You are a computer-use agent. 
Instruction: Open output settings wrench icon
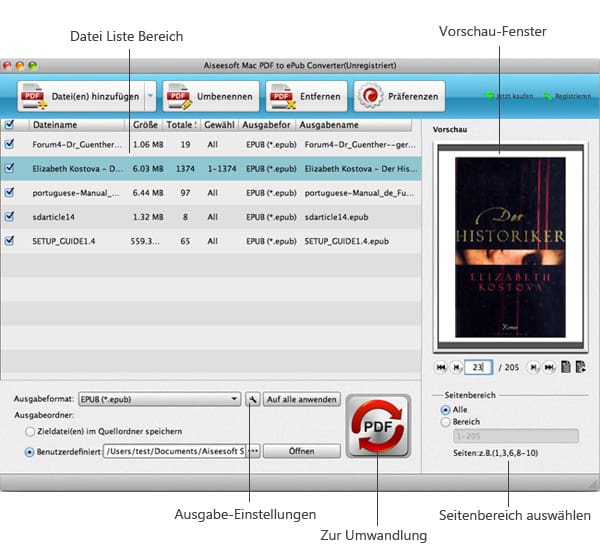pos(252,399)
